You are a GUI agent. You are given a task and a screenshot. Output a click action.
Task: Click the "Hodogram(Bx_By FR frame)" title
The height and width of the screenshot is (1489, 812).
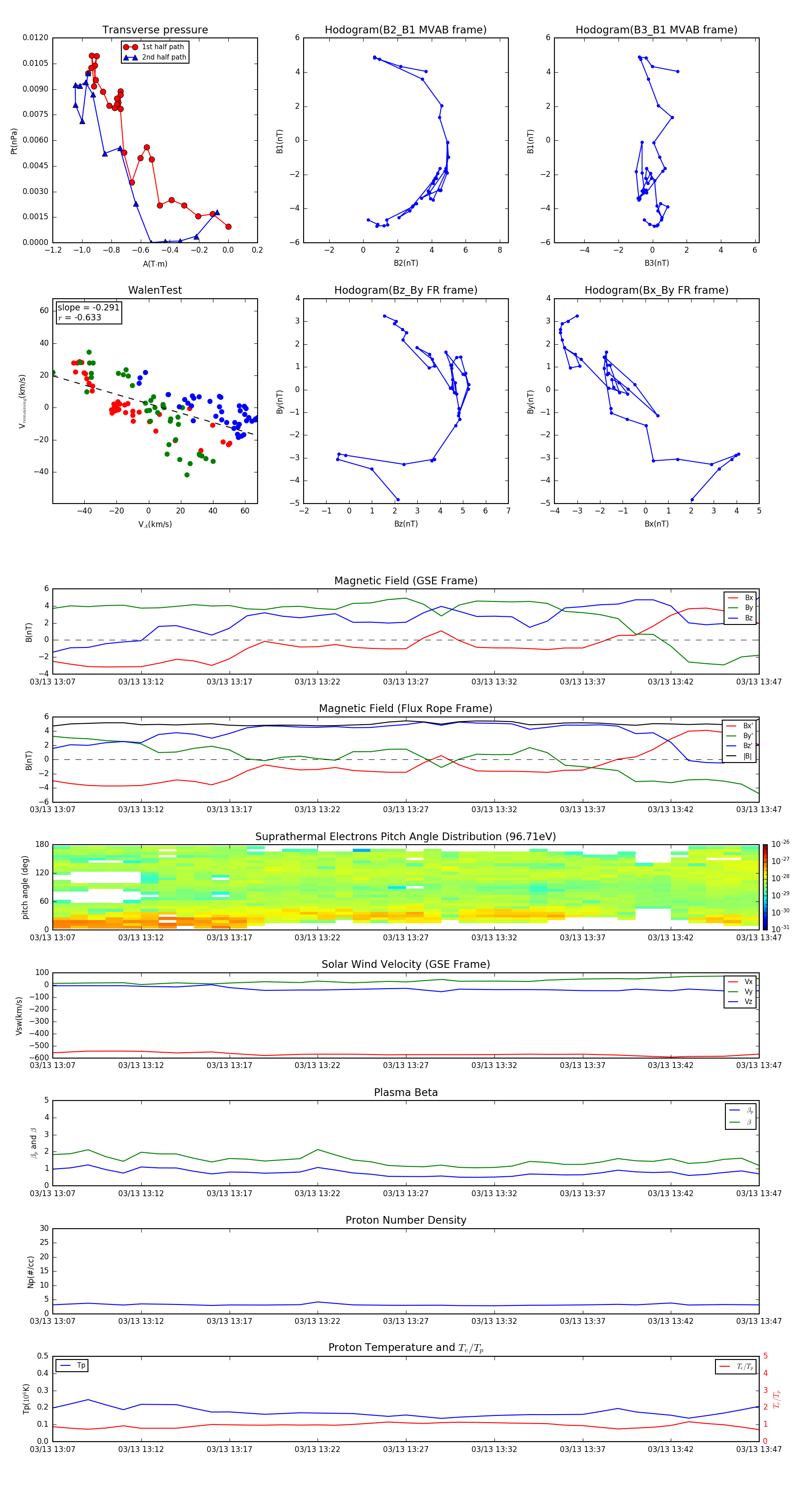tap(656, 290)
